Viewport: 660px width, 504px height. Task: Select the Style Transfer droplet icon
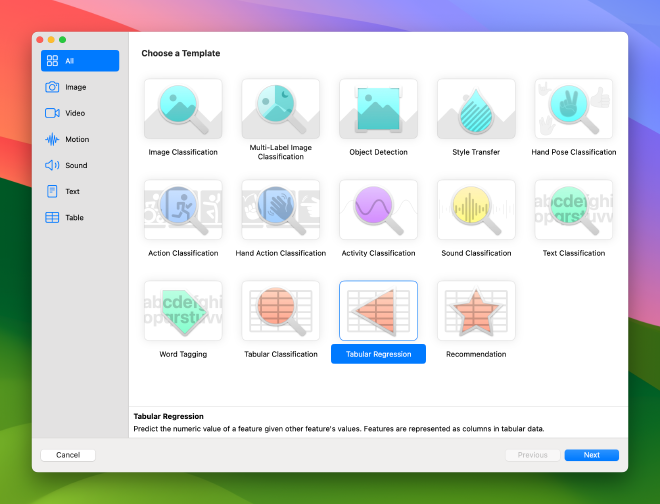(476, 109)
